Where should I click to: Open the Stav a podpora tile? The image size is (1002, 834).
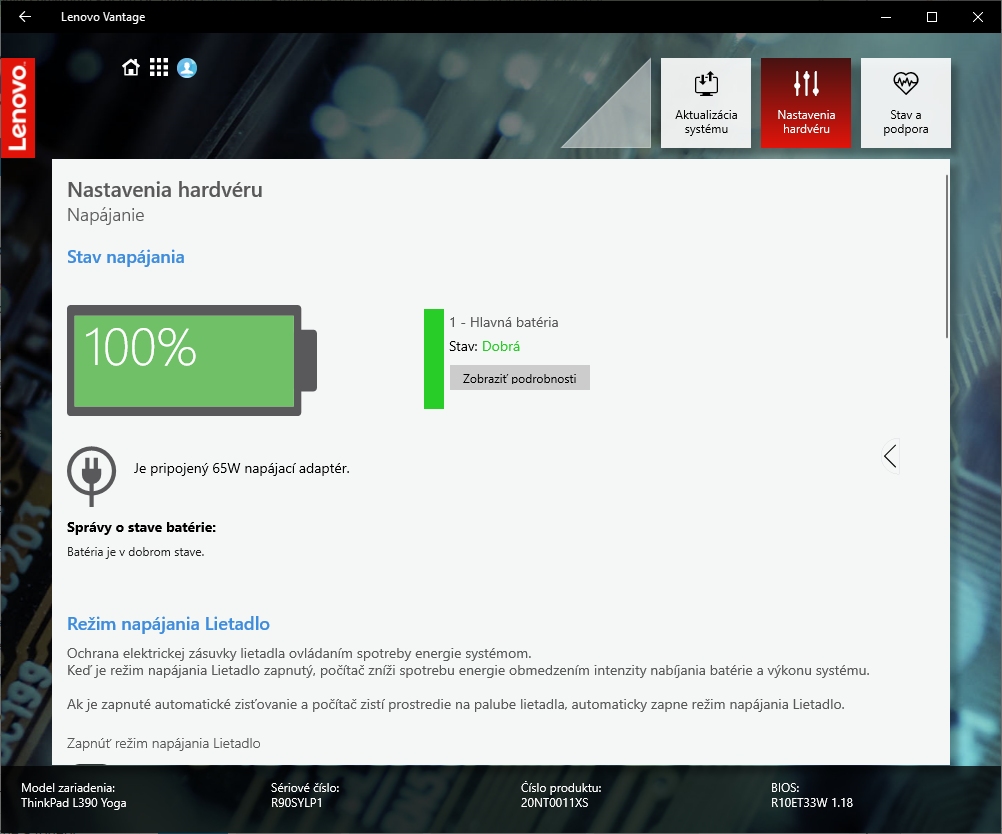[906, 103]
